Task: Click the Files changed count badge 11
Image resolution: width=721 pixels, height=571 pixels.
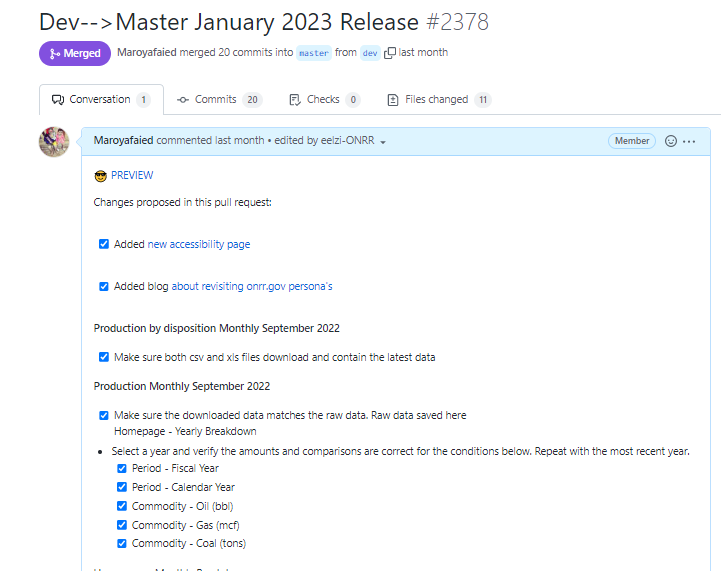Action: tap(483, 100)
